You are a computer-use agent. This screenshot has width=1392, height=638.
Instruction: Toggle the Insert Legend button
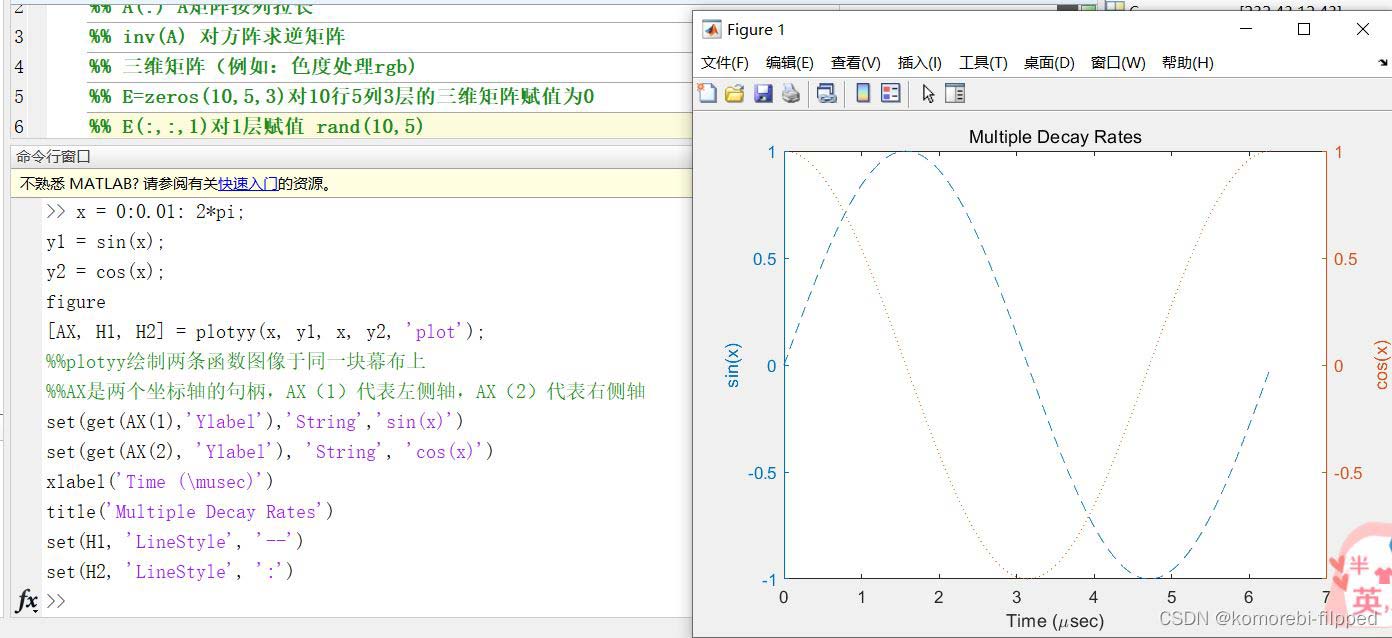click(x=890, y=94)
